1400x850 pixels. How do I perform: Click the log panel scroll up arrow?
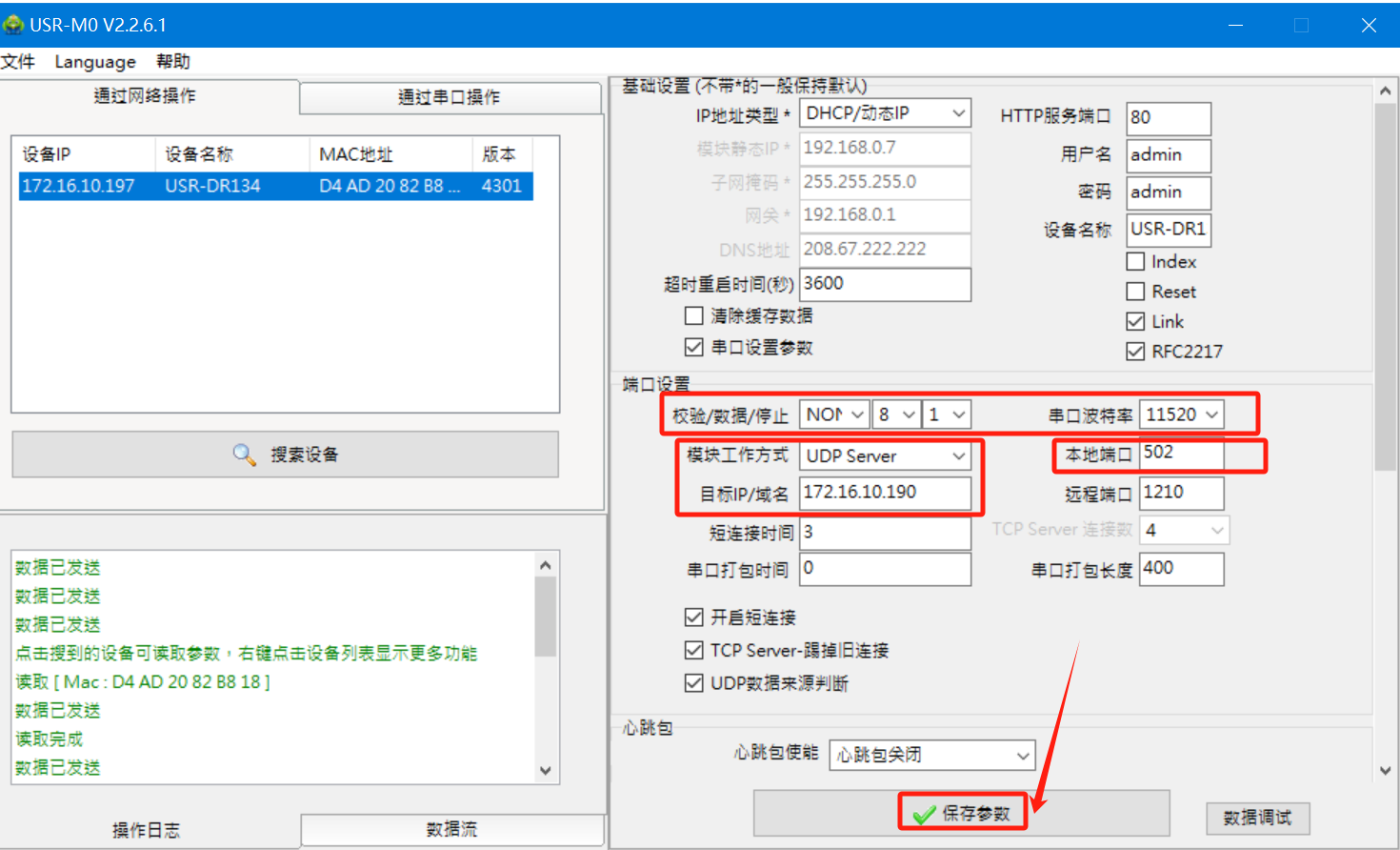pos(546,564)
